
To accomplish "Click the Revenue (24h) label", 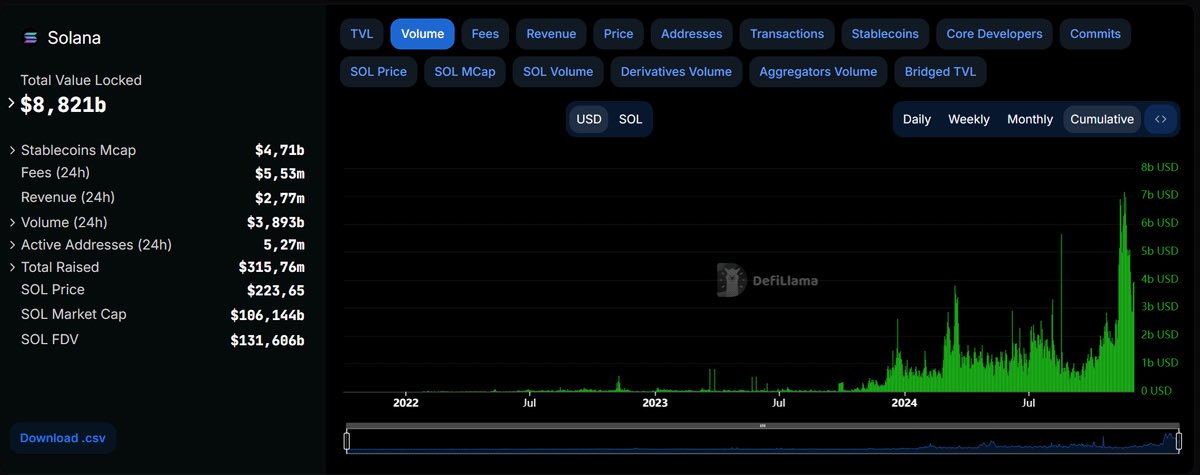I will pos(69,197).
